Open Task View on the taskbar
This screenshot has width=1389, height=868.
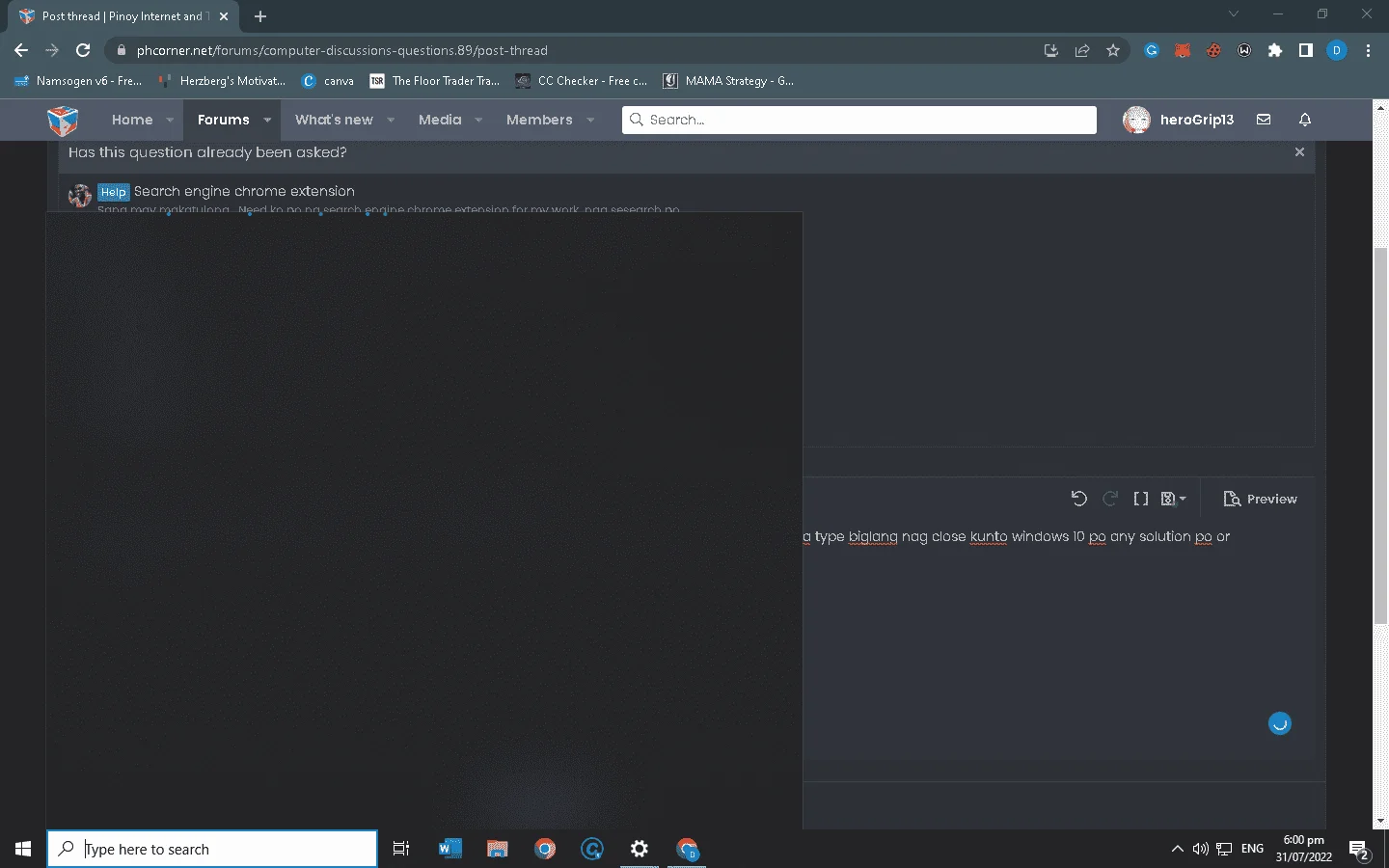coord(401,849)
